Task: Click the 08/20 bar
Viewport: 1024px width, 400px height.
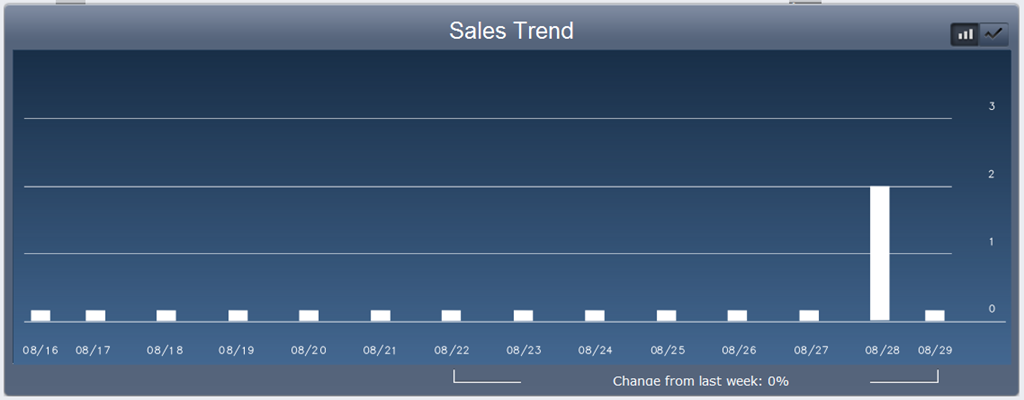Action: [x=309, y=315]
